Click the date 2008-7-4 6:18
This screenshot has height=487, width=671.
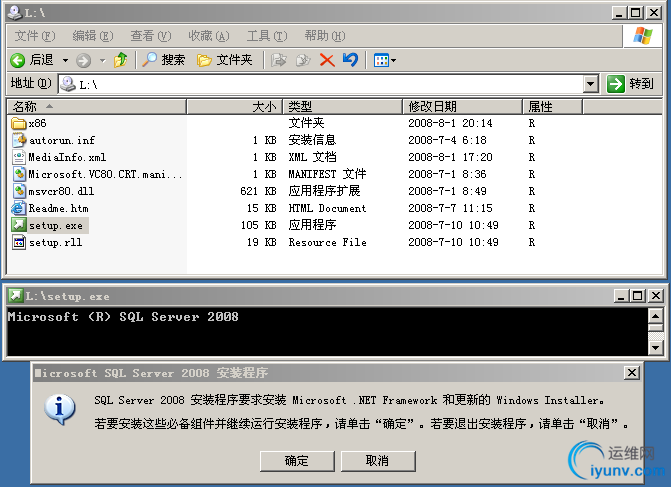pos(447,140)
